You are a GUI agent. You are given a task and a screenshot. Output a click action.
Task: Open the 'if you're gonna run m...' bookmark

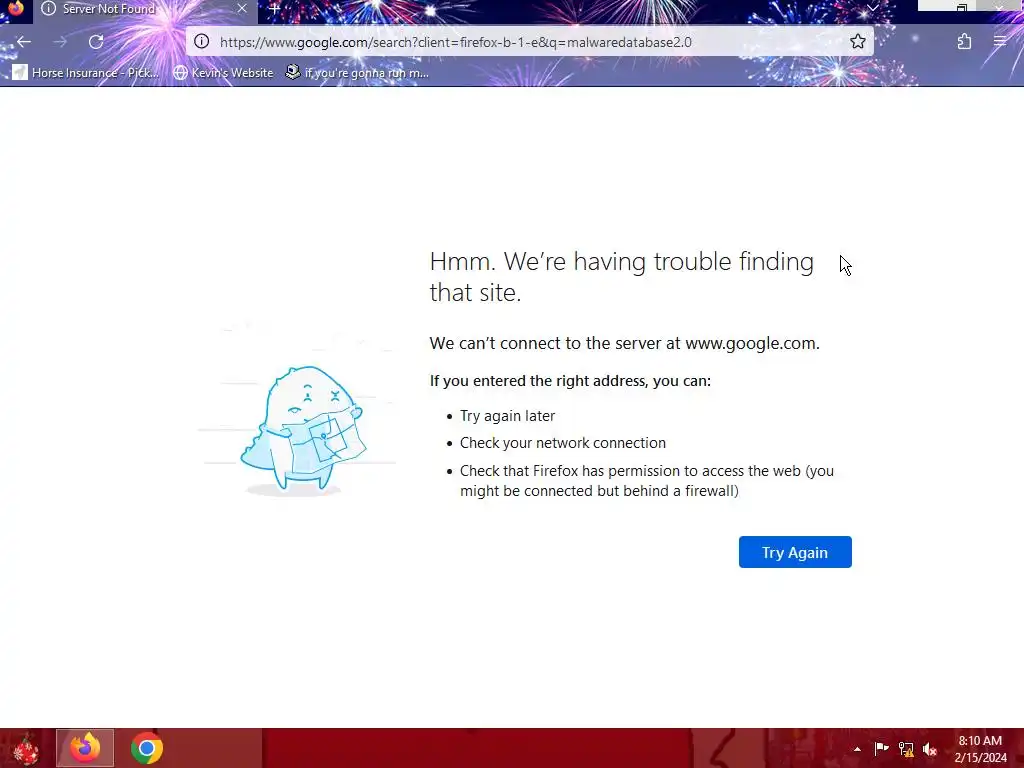[357, 72]
